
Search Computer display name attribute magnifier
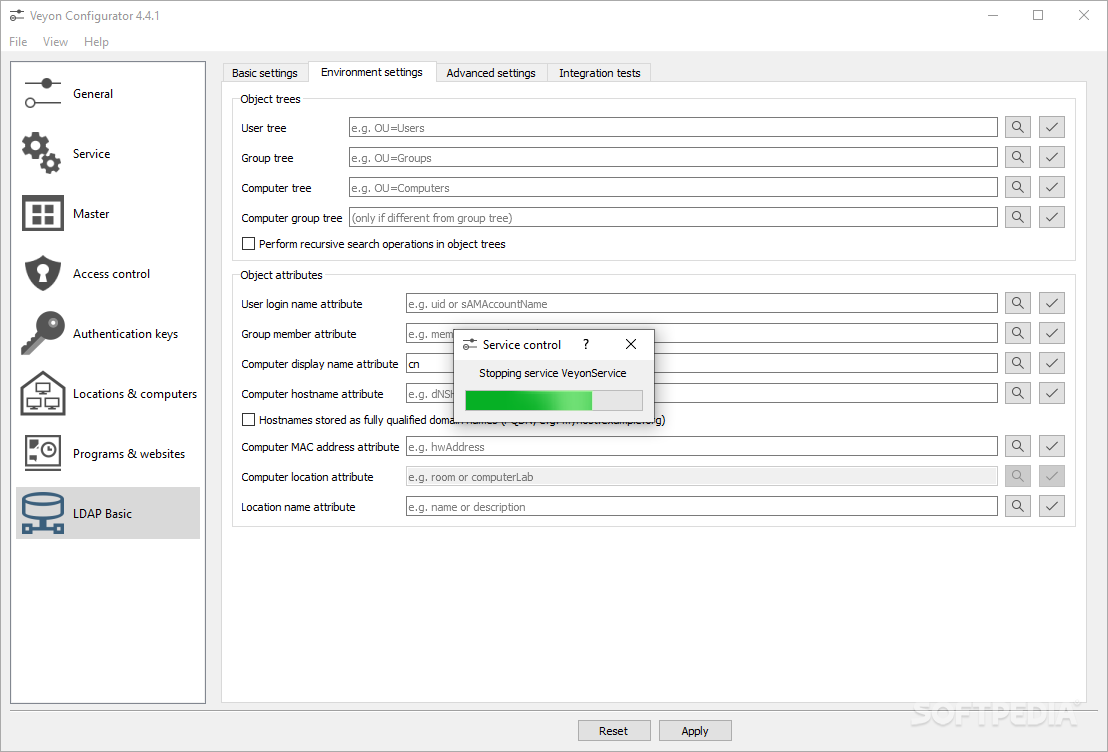pyautogui.click(x=1018, y=363)
